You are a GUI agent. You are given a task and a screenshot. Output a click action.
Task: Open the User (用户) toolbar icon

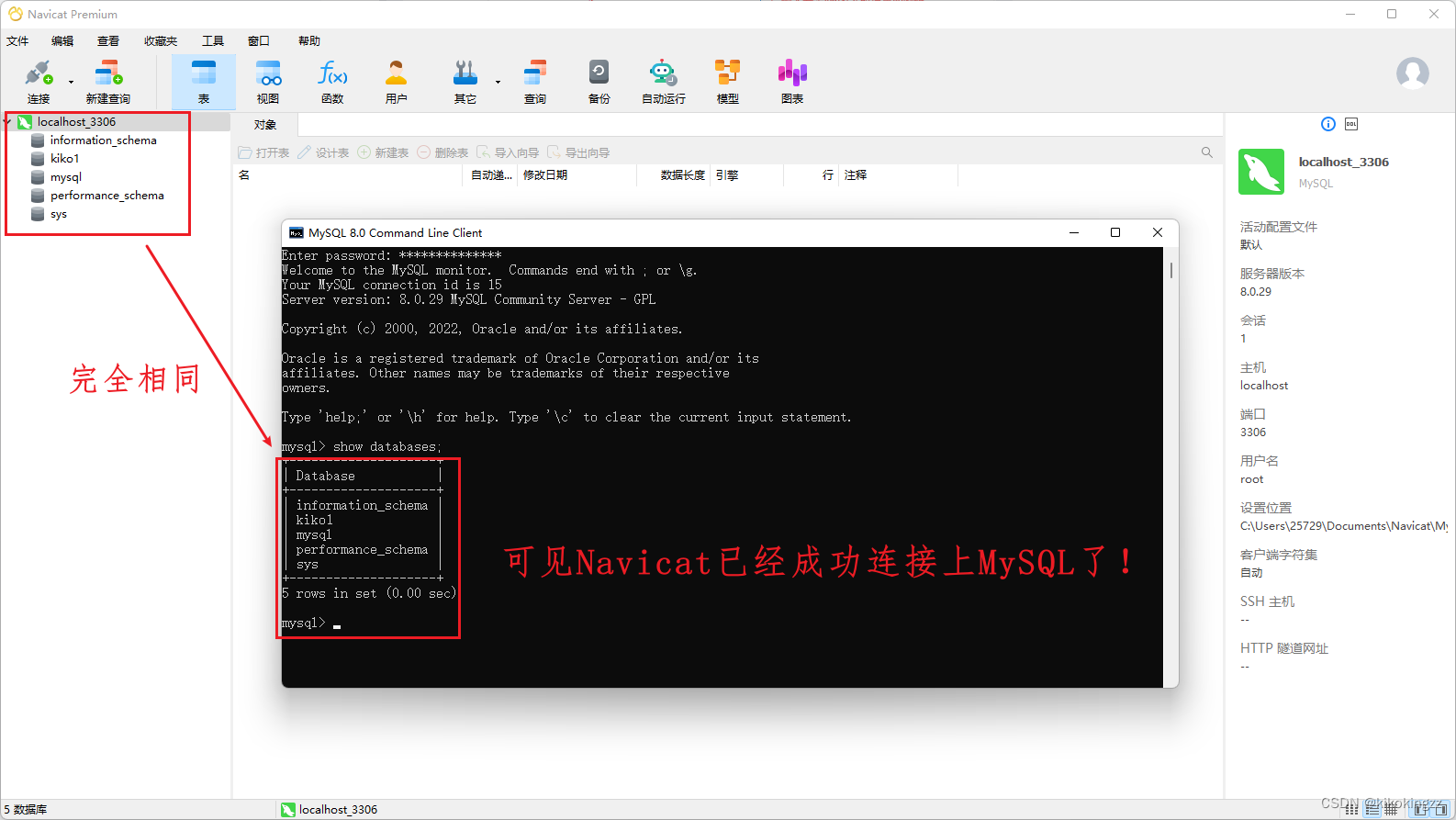point(397,81)
